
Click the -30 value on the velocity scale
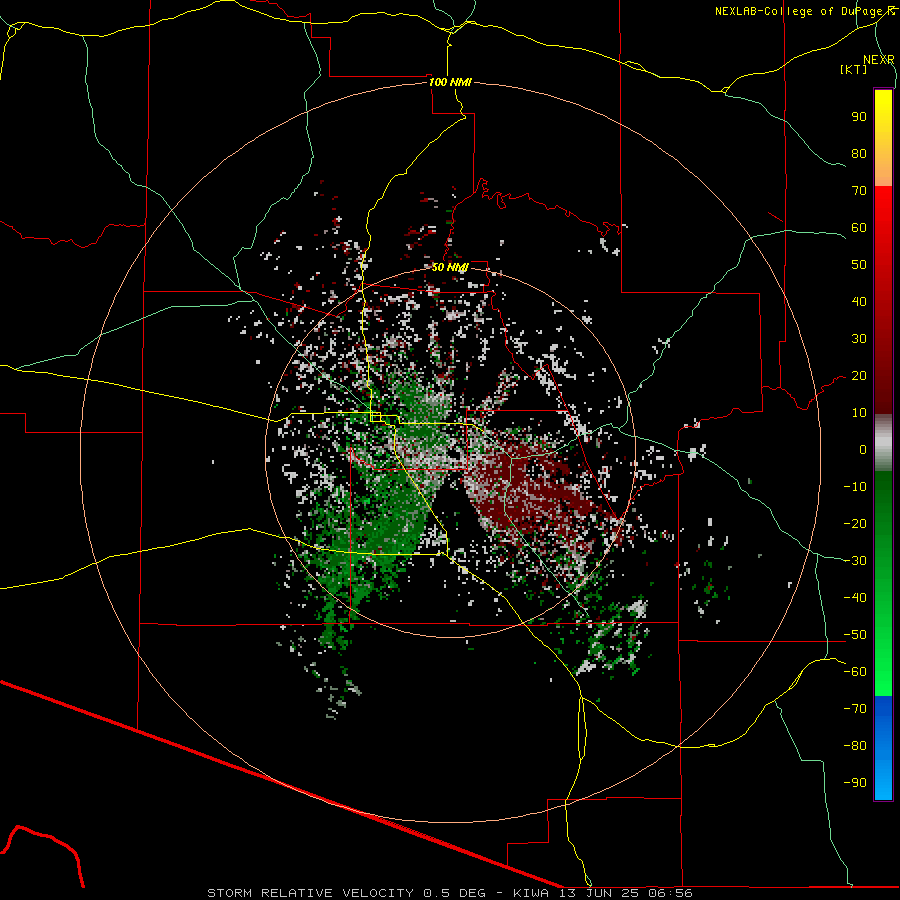pyautogui.click(x=855, y=561)
